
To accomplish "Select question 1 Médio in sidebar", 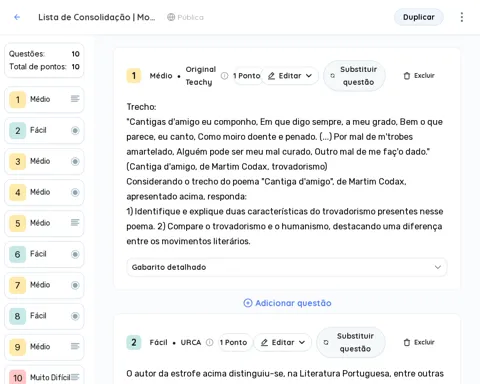I will click(x=44, y=100).
